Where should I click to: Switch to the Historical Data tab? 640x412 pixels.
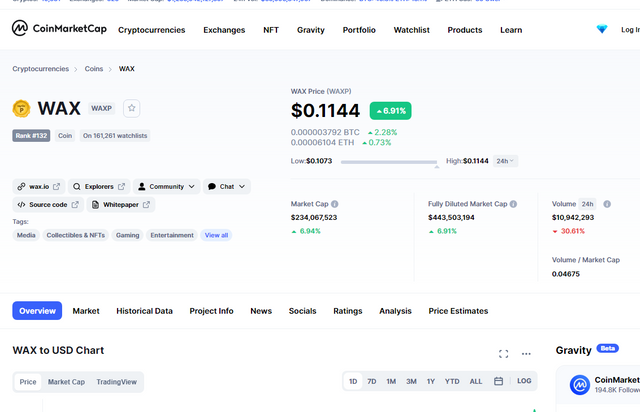coord(144,311)
